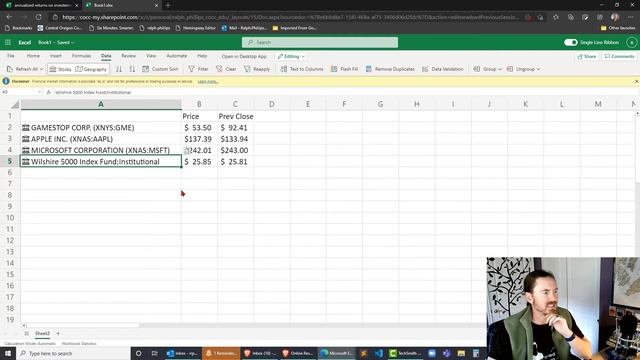Open Text to Columns tool

(302, 69)
